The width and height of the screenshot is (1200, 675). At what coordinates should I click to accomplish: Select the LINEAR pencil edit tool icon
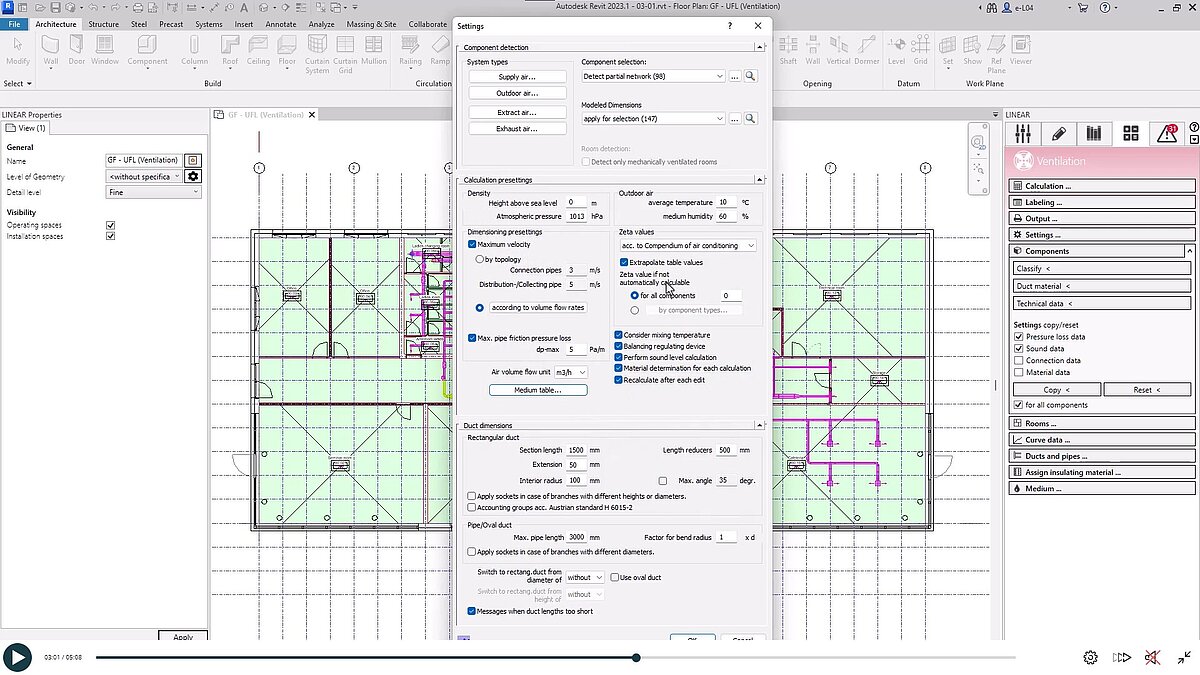click(x=1060, y=134)
